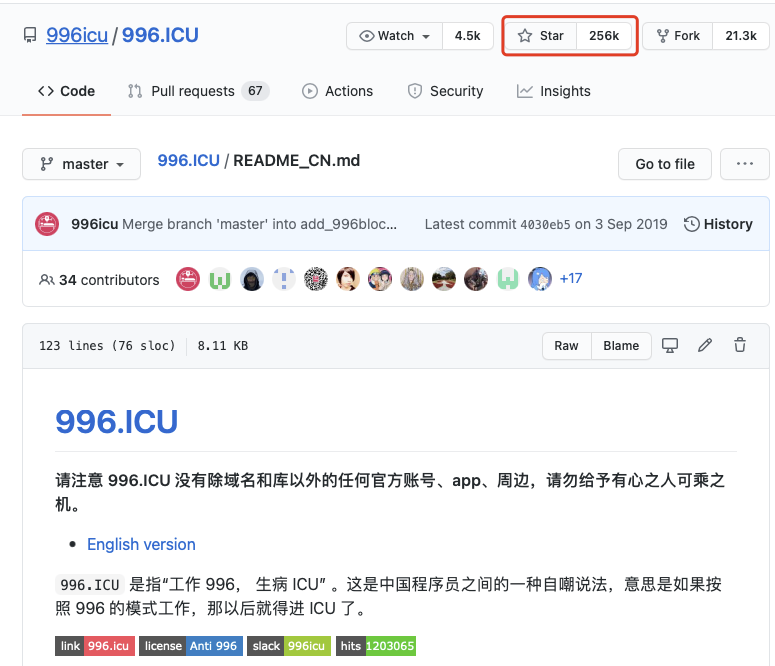Click the '123 lines (76 sloc)' text
Image resolution: width=775 pixels, height=666 pixels.
pos(107,346)
